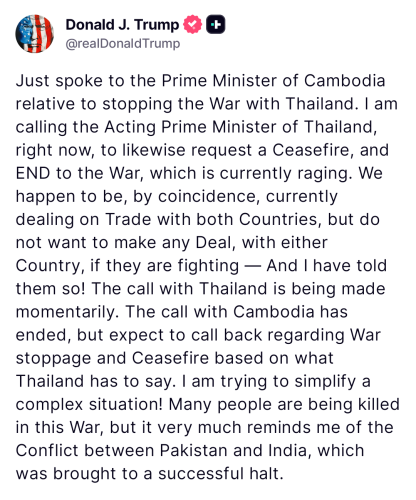Click the word "Countries" in the post

[280, 220]
